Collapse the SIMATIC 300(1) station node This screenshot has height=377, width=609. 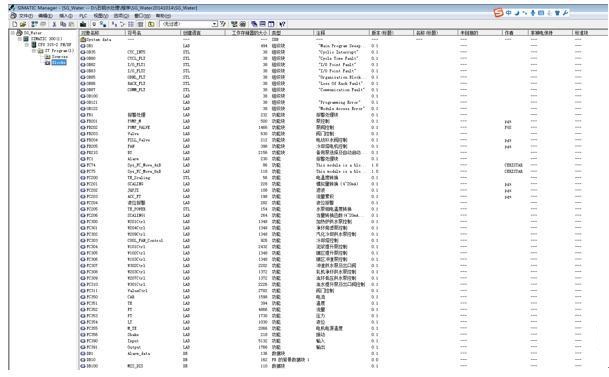point(19,39)
